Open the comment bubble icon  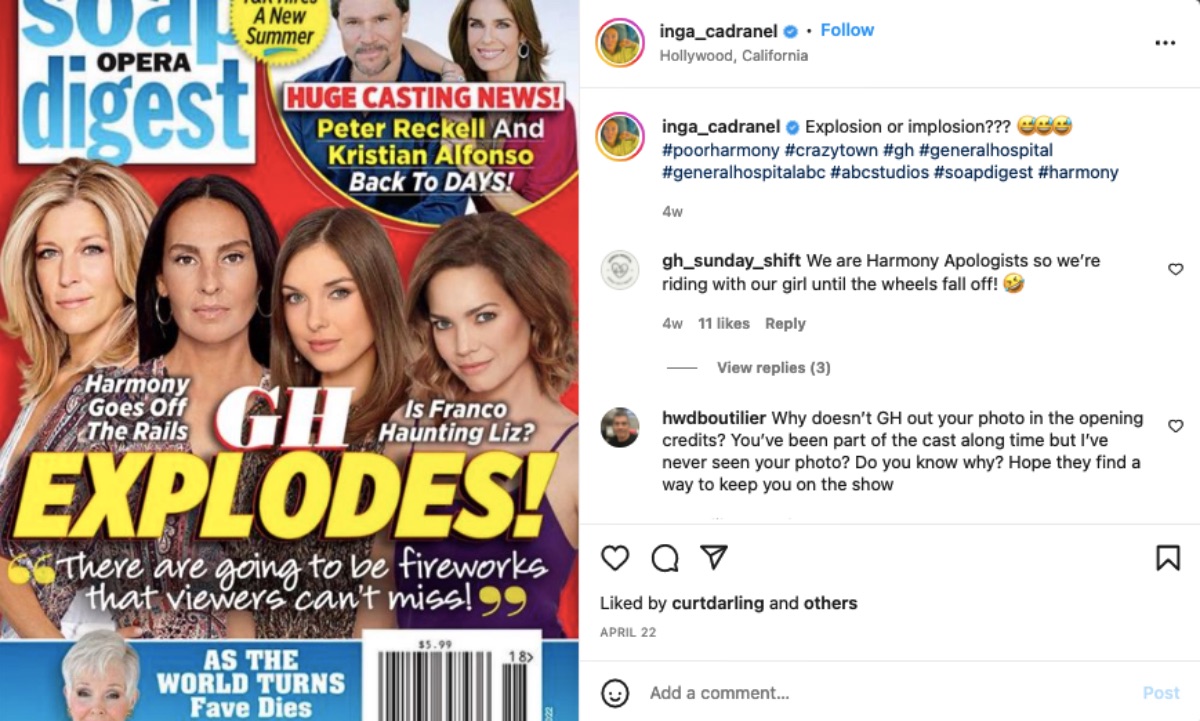(x=665, y=557)
